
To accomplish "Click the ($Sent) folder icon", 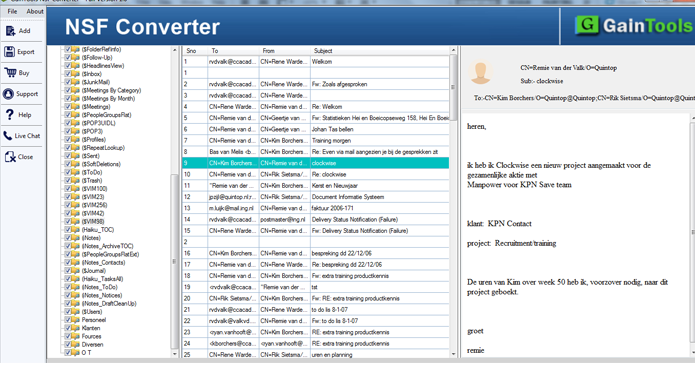I will pos(76,156).
